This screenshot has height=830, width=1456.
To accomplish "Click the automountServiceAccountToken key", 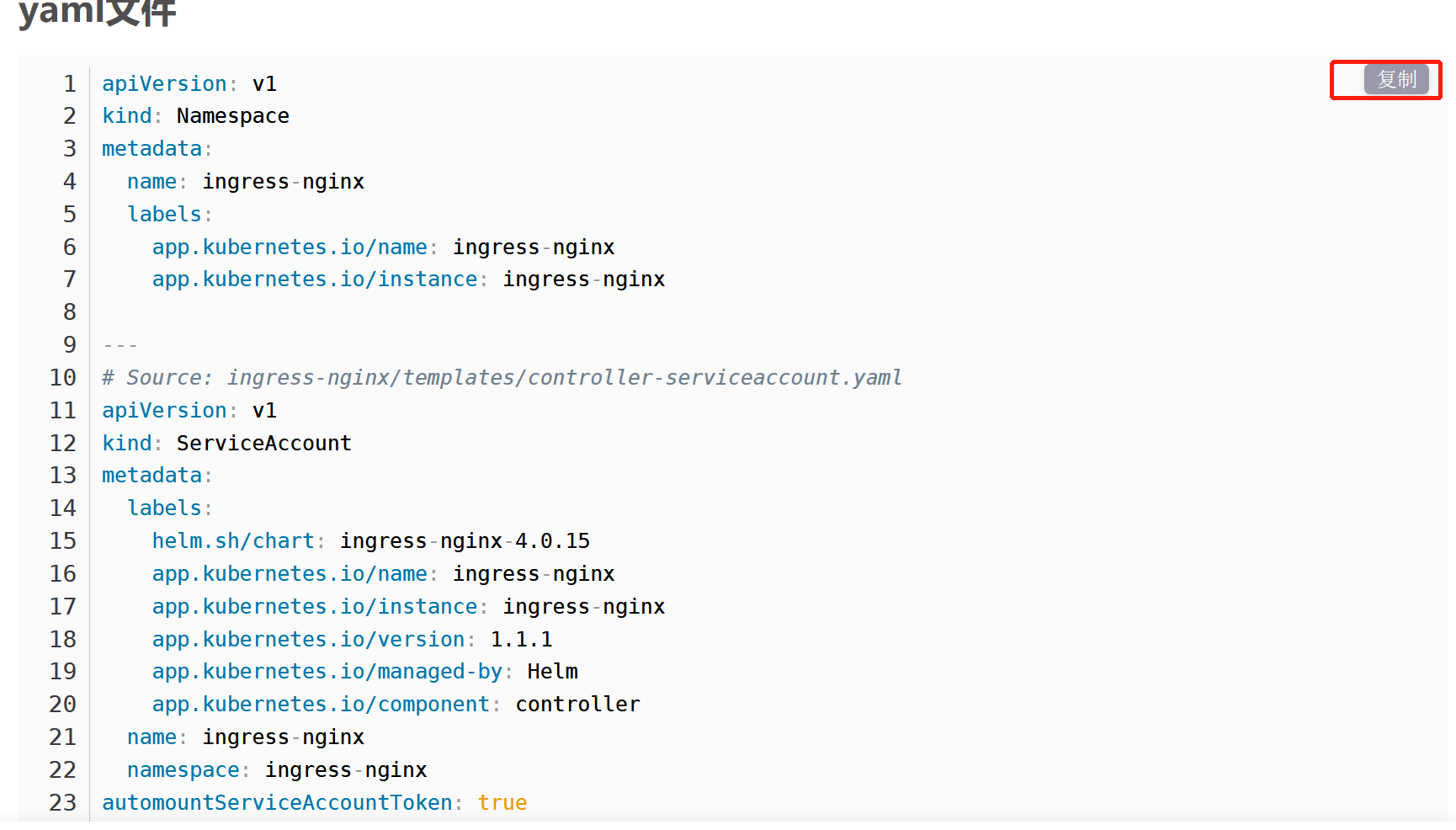I will pos(277,803).
